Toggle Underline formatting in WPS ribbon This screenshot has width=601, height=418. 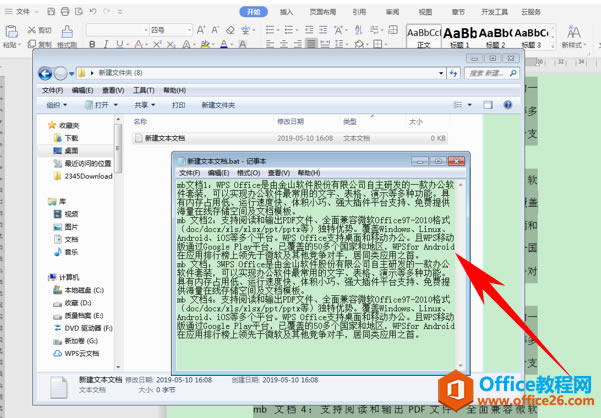click(x=120, y=44)
